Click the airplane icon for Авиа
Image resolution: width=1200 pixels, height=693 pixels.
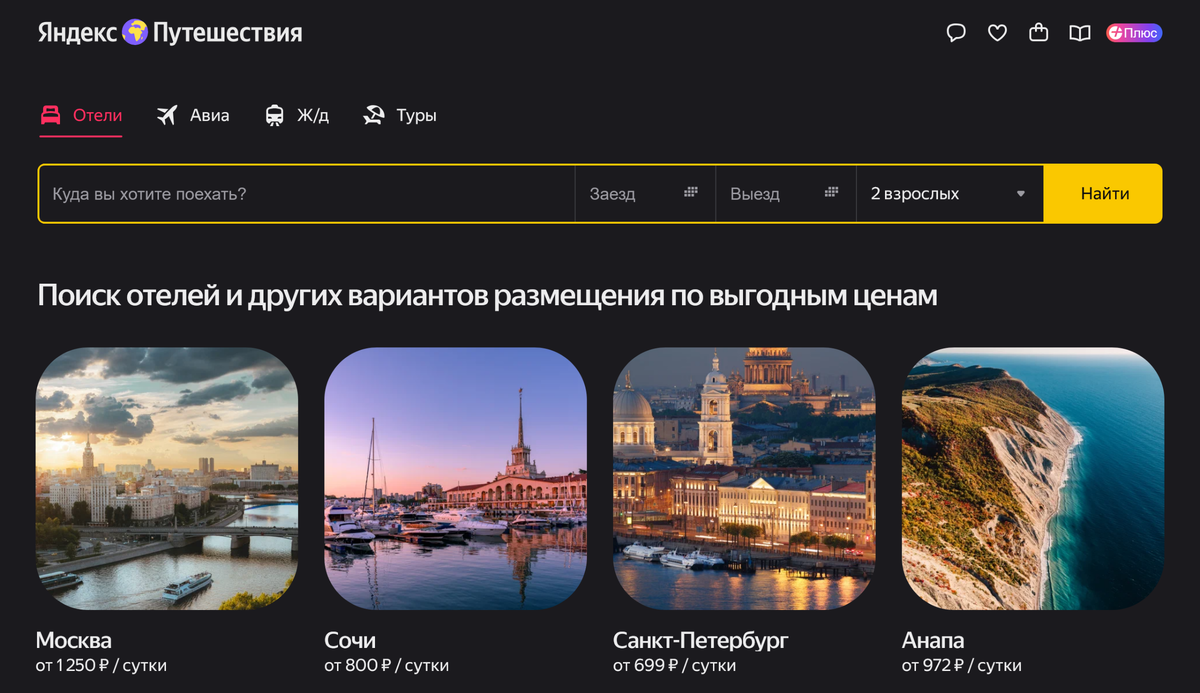coord(167,115)
